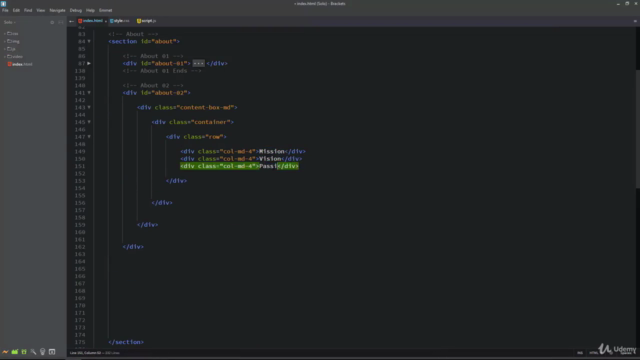Screen dimensions: 640x360
Task: Click the split view icon in sidebar header
Action: point(61,22)
